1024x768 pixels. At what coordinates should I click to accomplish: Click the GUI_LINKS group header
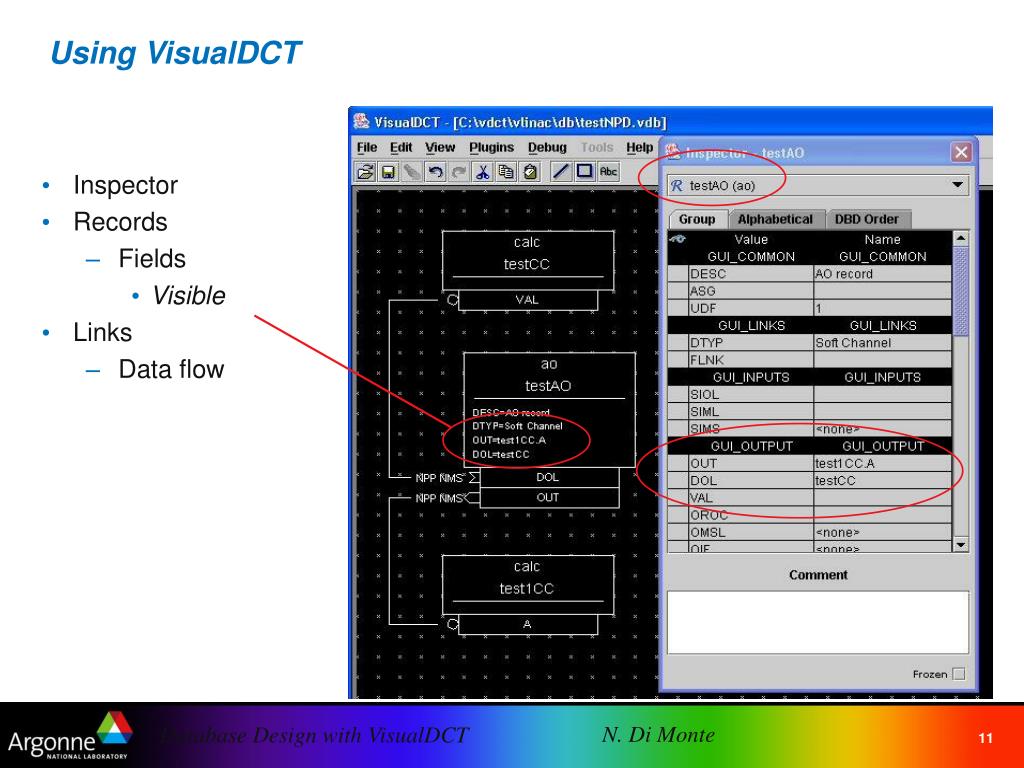click(810, 325)
